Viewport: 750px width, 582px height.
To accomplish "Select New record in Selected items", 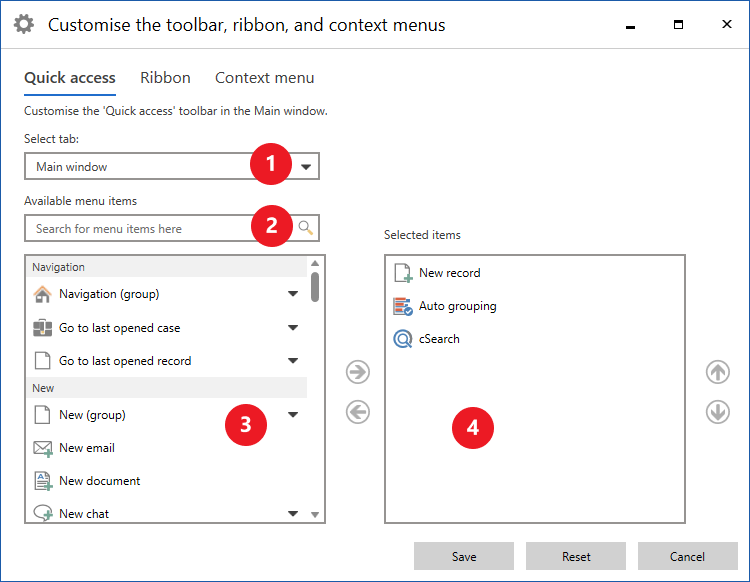I will (x=535, y=273).
